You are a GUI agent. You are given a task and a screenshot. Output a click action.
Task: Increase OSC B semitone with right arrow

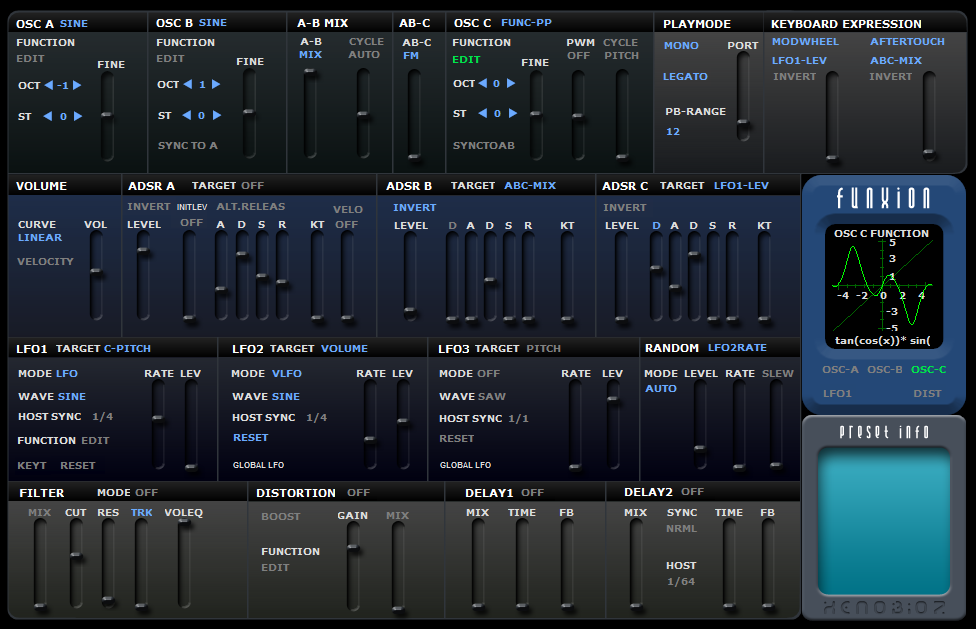(x=217, y=115)
